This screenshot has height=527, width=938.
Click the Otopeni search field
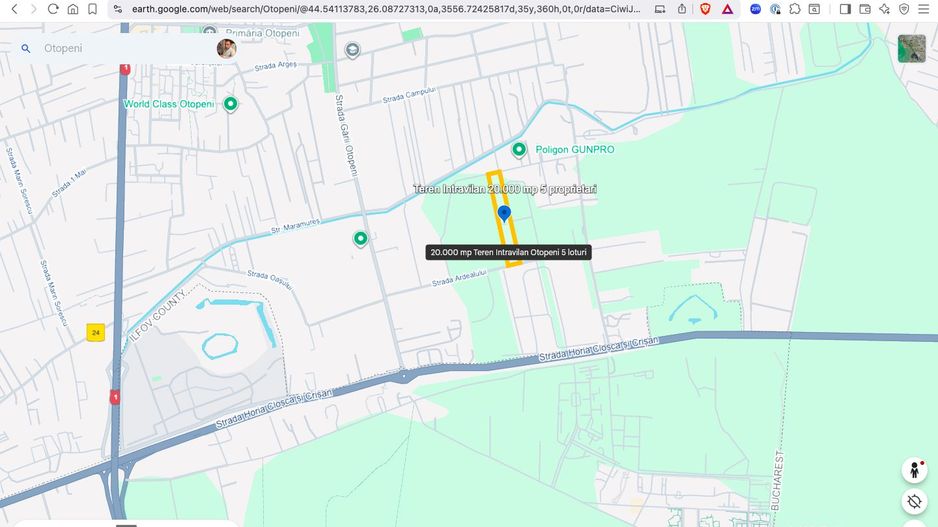pos(126,48)
